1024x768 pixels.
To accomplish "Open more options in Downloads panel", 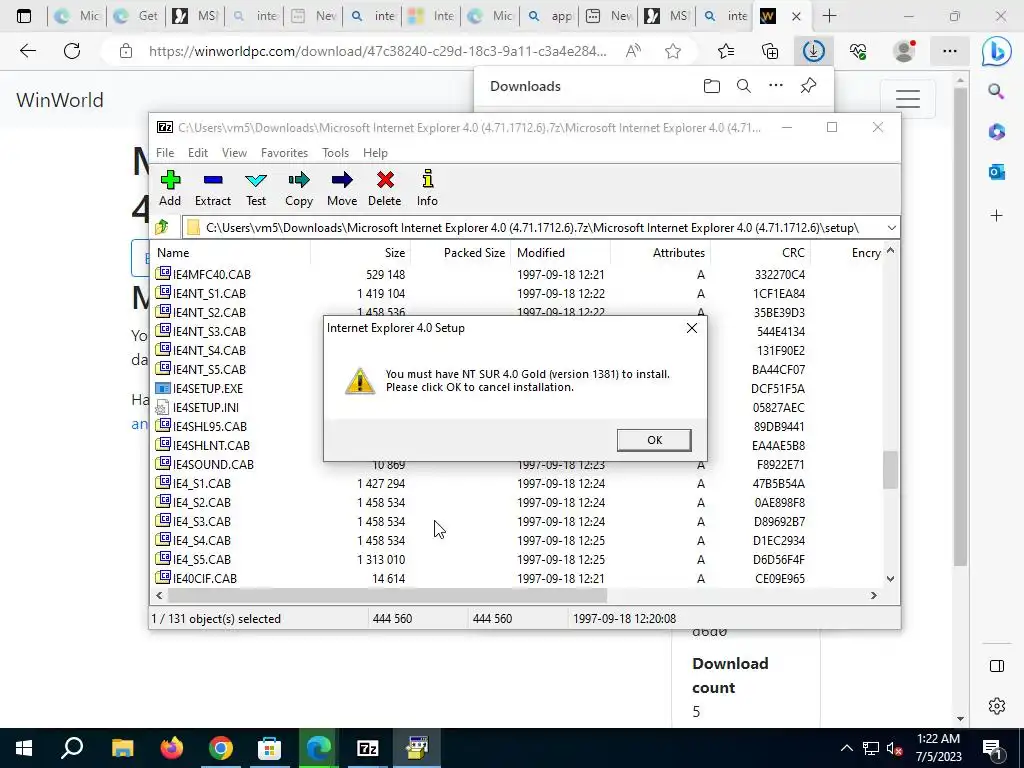I will pyautogui.click(x=776, y=85).
